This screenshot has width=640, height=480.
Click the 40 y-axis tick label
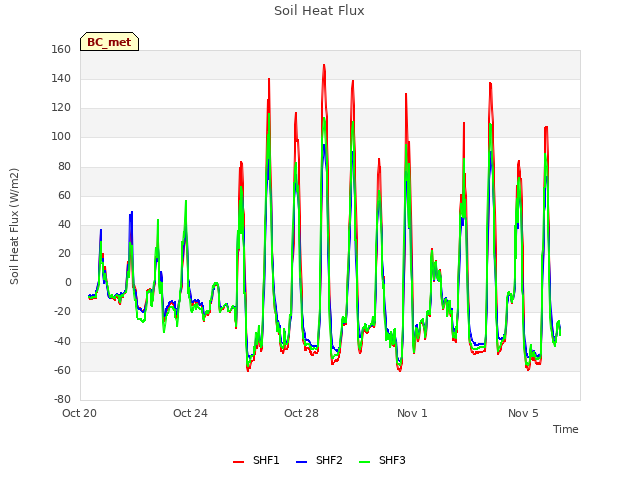(64, 224)
